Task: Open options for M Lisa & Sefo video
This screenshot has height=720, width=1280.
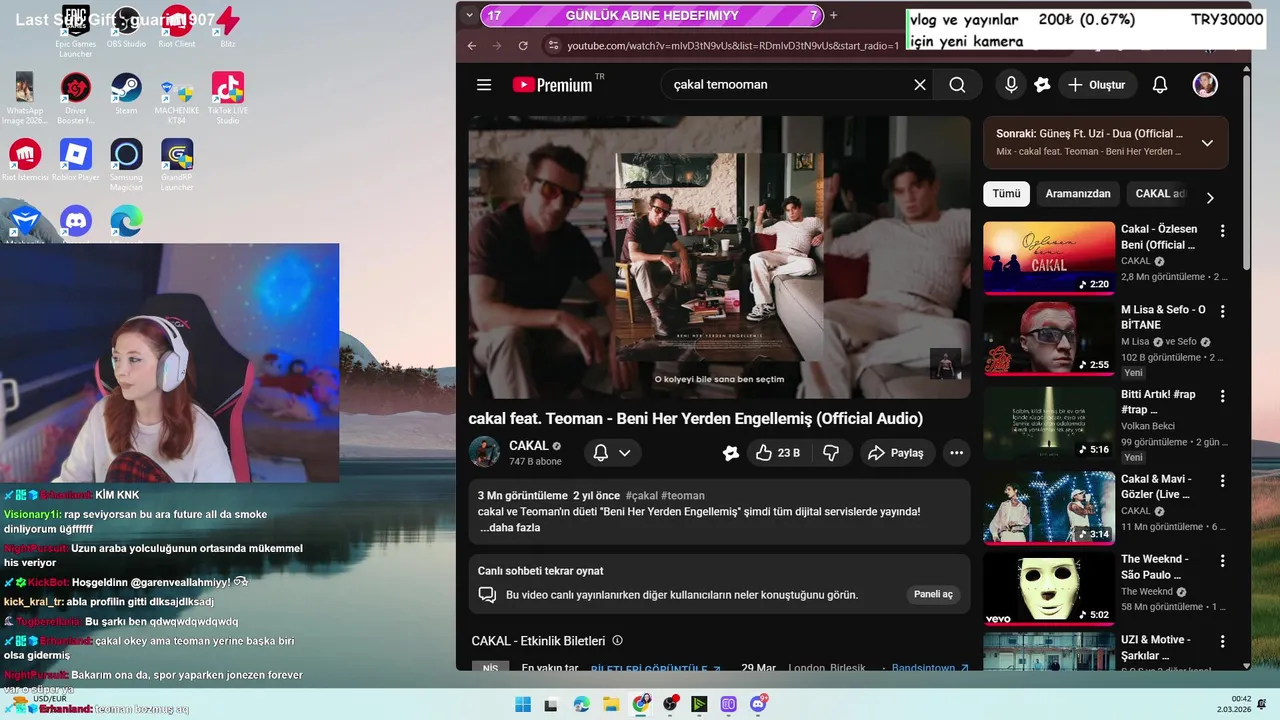Action: [1222, 311]
